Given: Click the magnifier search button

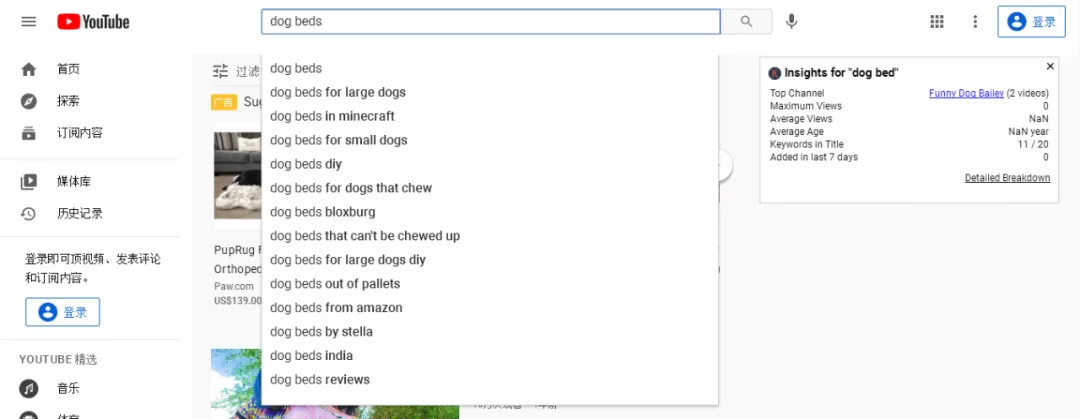Looking at the screenshot, I should click(746, 22).
